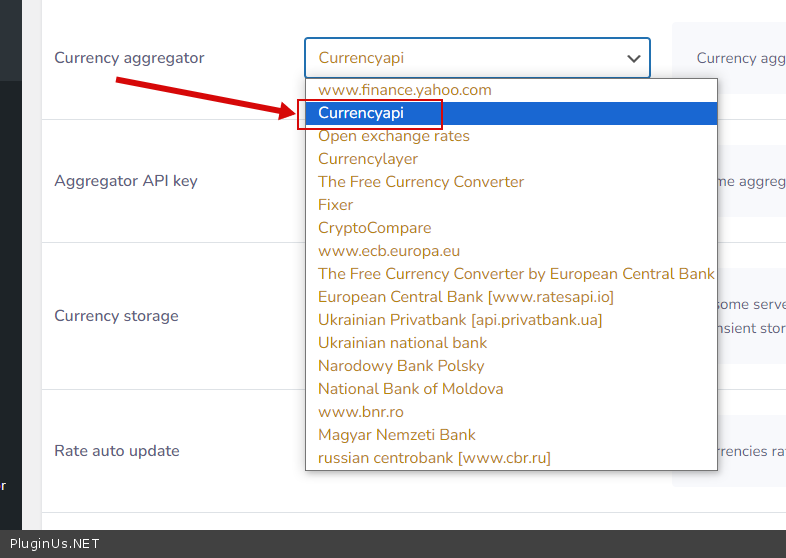Select www.finance.yahoo.com from the list
The height and width of the screenshot is (558, 786).
click(x=405, y=90)
